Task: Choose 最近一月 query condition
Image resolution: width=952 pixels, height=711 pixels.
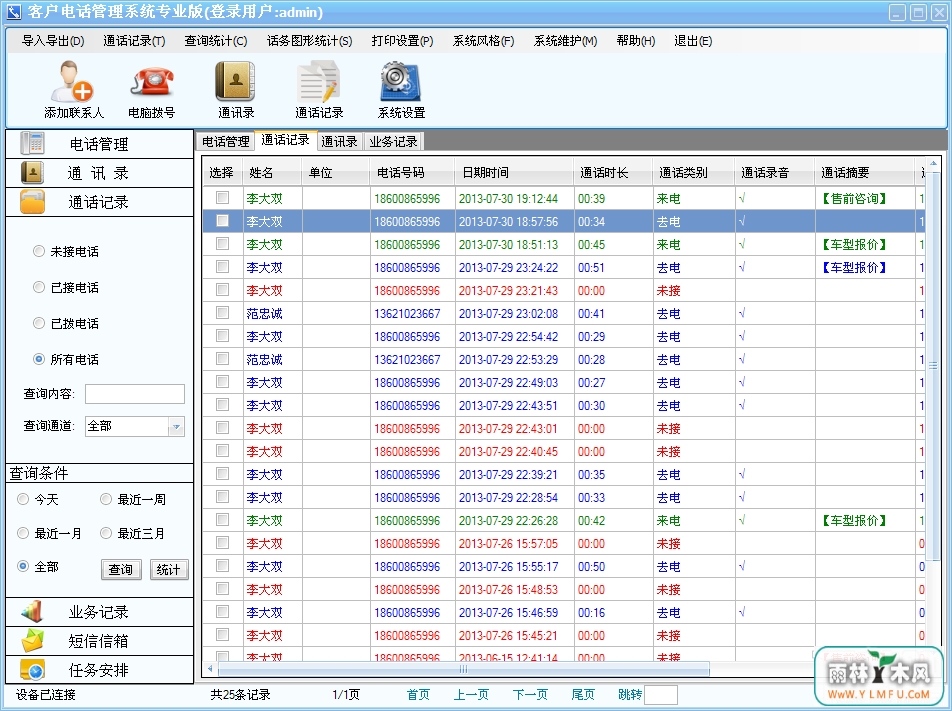Action: point(22,533)
